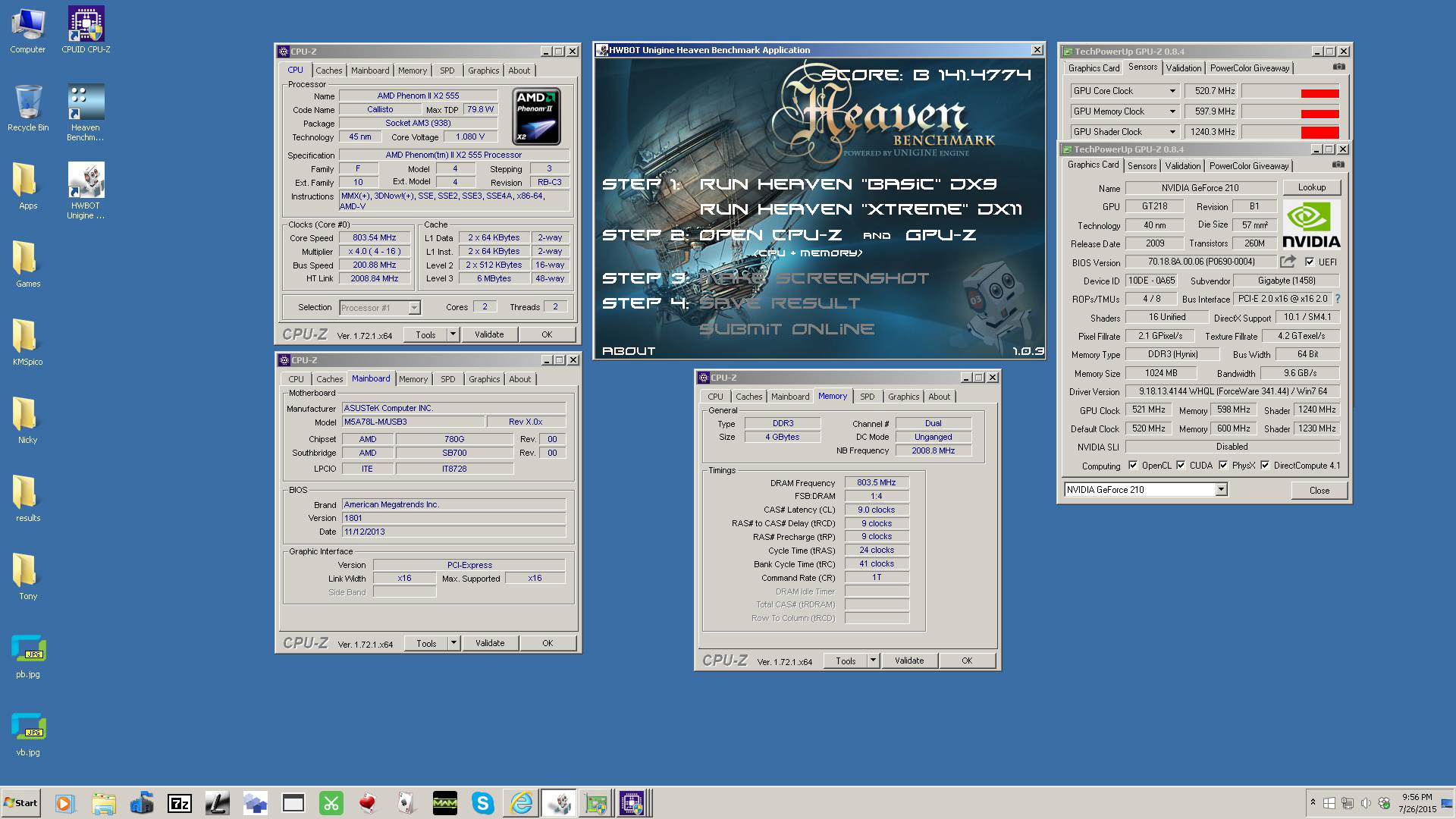Open PowerColor Giveaway tab in GPU-Z Sensors window

(x=1250, y=68)
